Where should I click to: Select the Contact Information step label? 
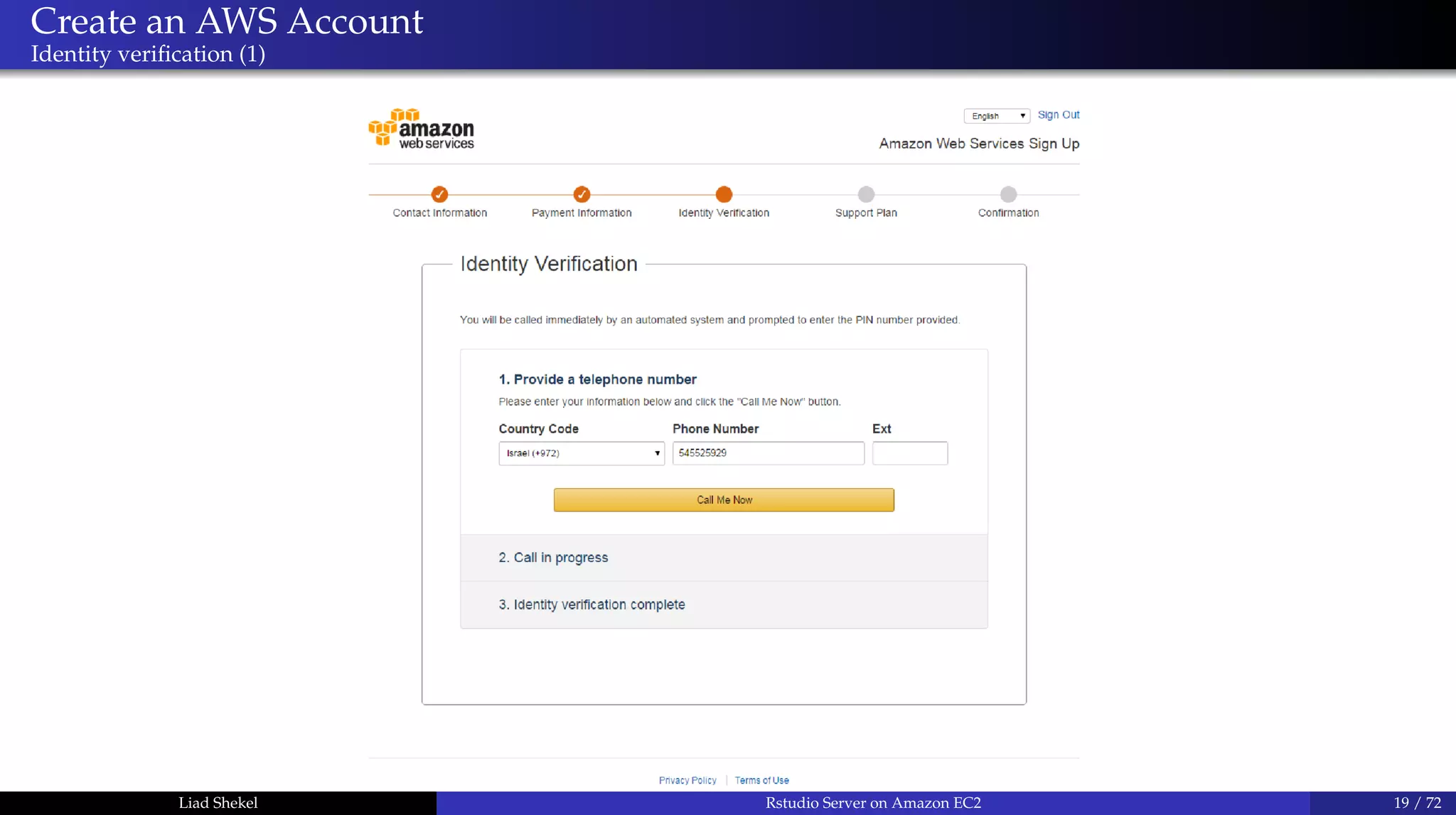tap(440, 212)
